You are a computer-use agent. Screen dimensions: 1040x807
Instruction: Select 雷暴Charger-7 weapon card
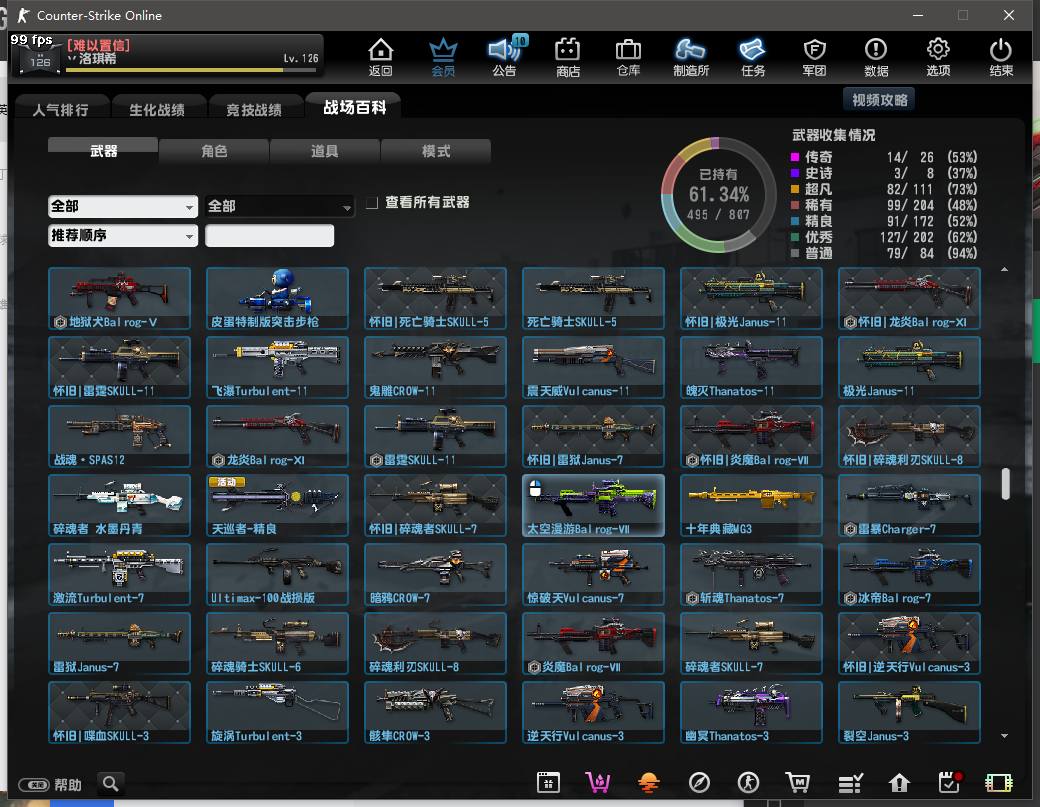pyautogui.click(x=909, y=505)
